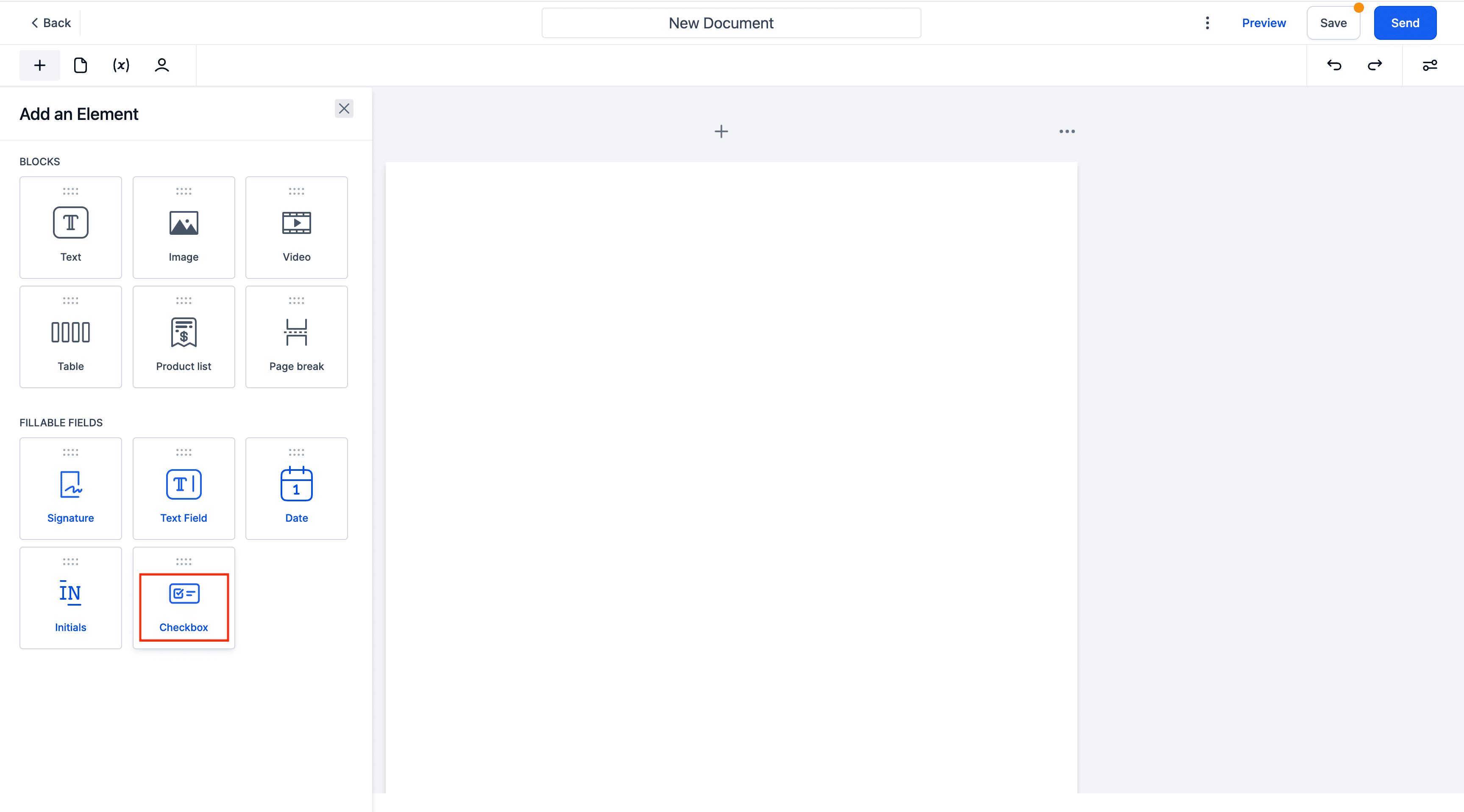
Task: Select the Table block
Action: click(70, 337)
